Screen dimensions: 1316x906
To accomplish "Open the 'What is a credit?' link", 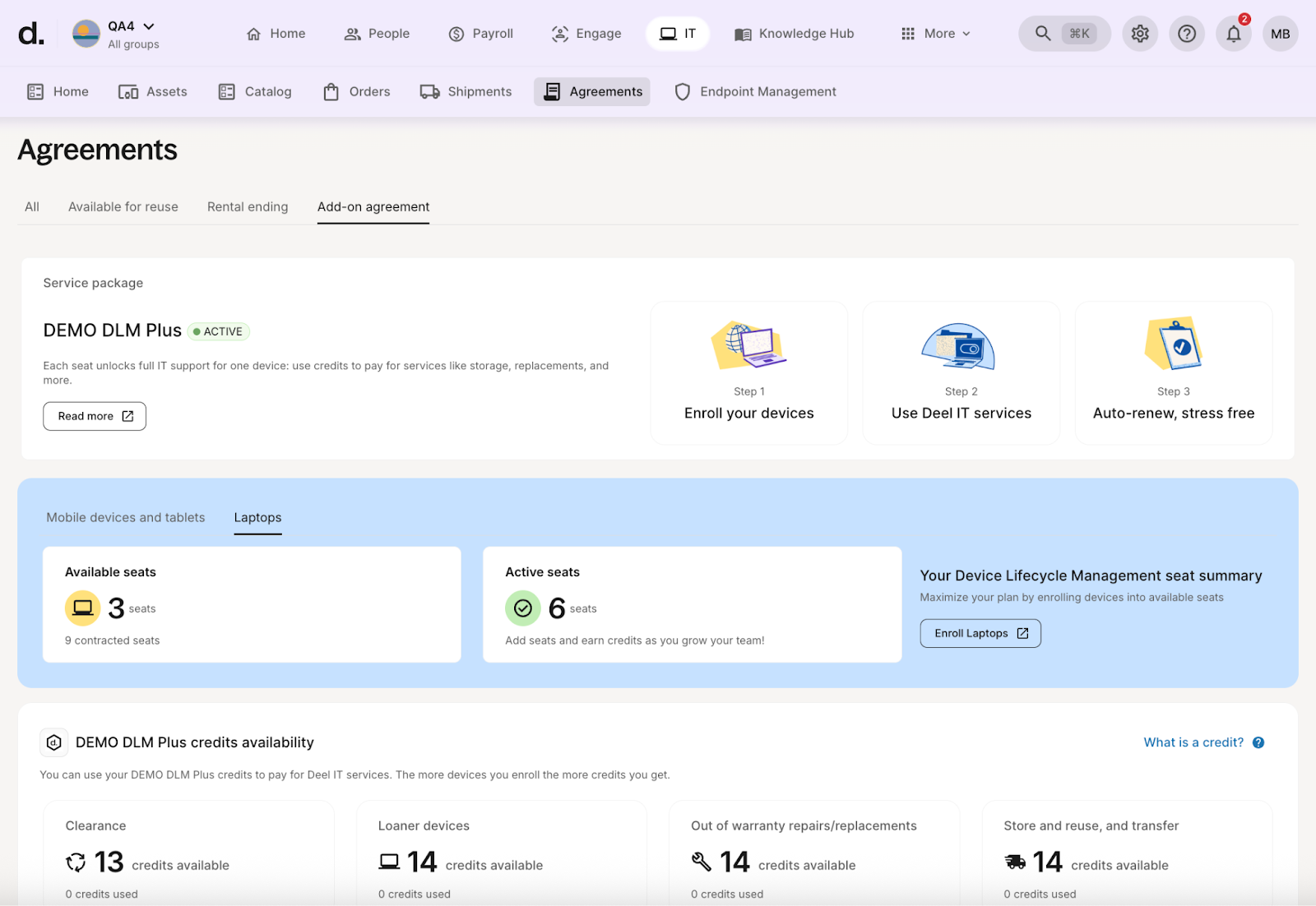I will tap(1193, 742).
